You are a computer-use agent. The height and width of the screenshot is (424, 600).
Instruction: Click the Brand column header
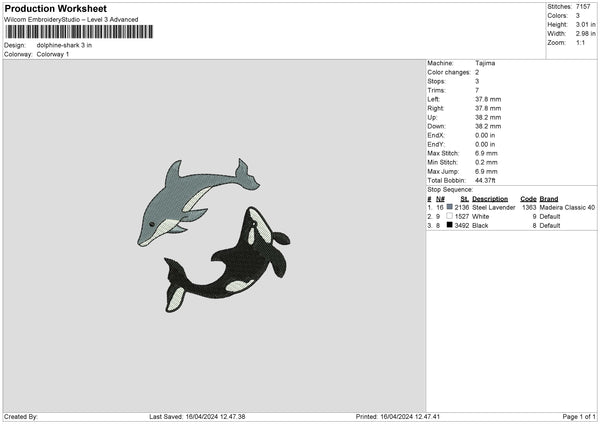pyautogui.click(x=550, y=198)
